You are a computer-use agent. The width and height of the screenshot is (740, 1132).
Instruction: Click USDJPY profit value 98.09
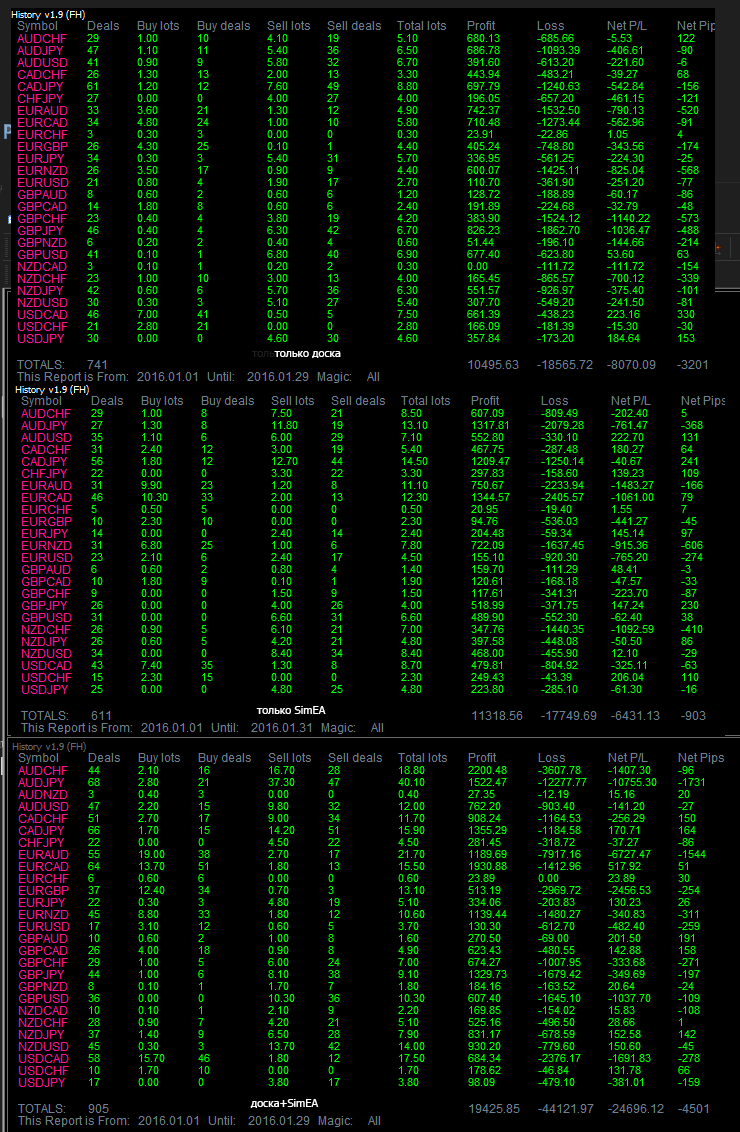[482, 1082]
